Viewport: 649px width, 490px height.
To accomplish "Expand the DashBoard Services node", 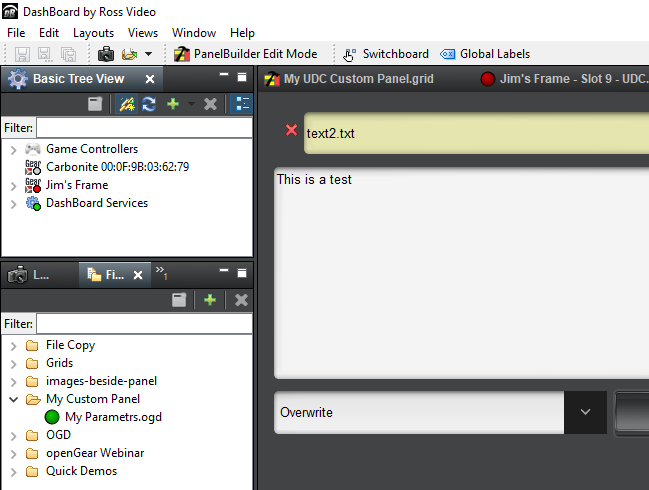I will (13, 204).
